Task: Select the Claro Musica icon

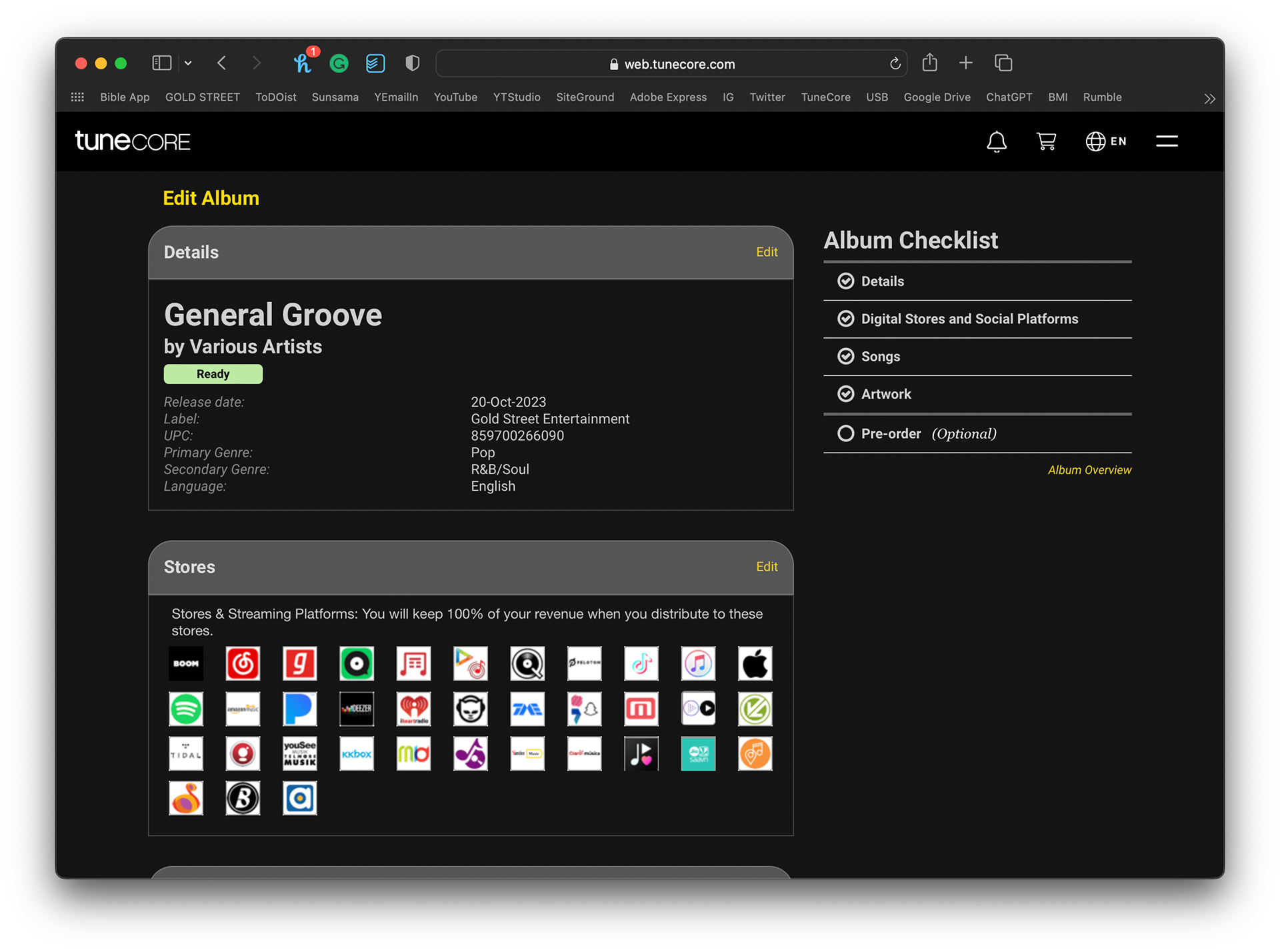Action: 585,754
